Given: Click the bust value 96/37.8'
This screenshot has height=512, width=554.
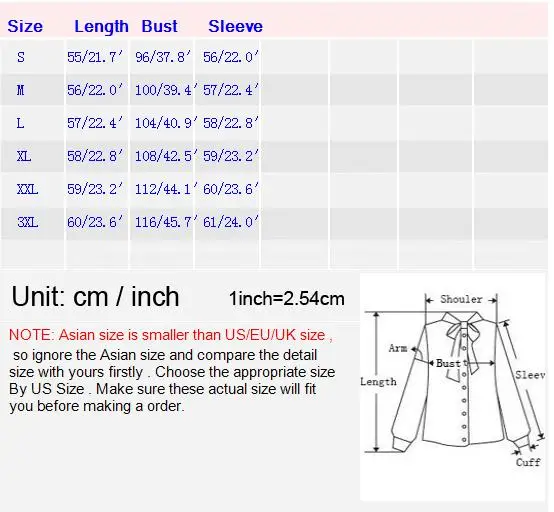Looking at the screenshot, I should 163,57.
